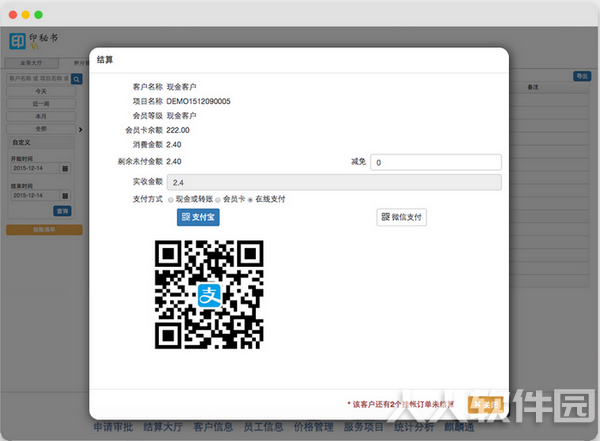600x441 pixels.
Task: Filter by 近一周
Action: pyautogui.click(x=41, y=104)
